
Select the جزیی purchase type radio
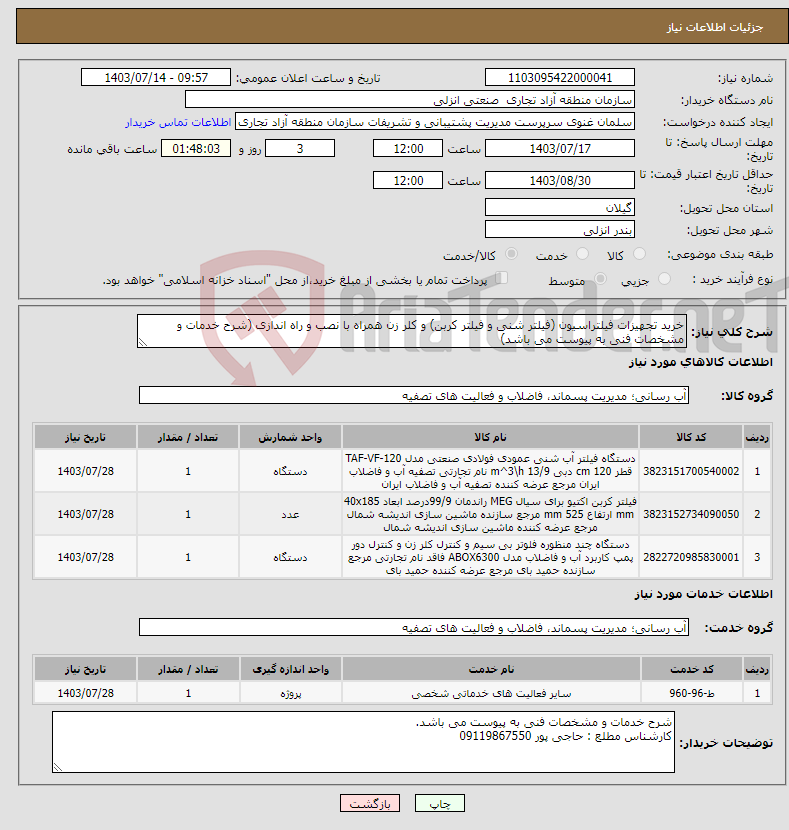[664, 278]
